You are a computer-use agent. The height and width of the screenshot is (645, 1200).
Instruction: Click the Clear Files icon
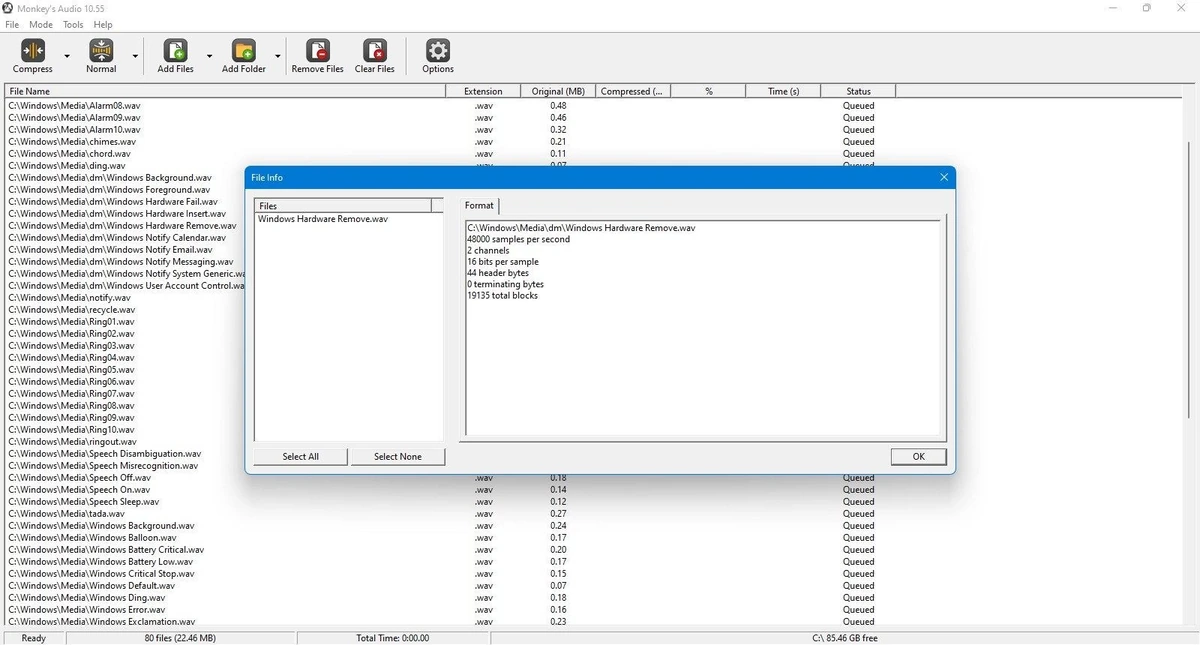(375, 50)
